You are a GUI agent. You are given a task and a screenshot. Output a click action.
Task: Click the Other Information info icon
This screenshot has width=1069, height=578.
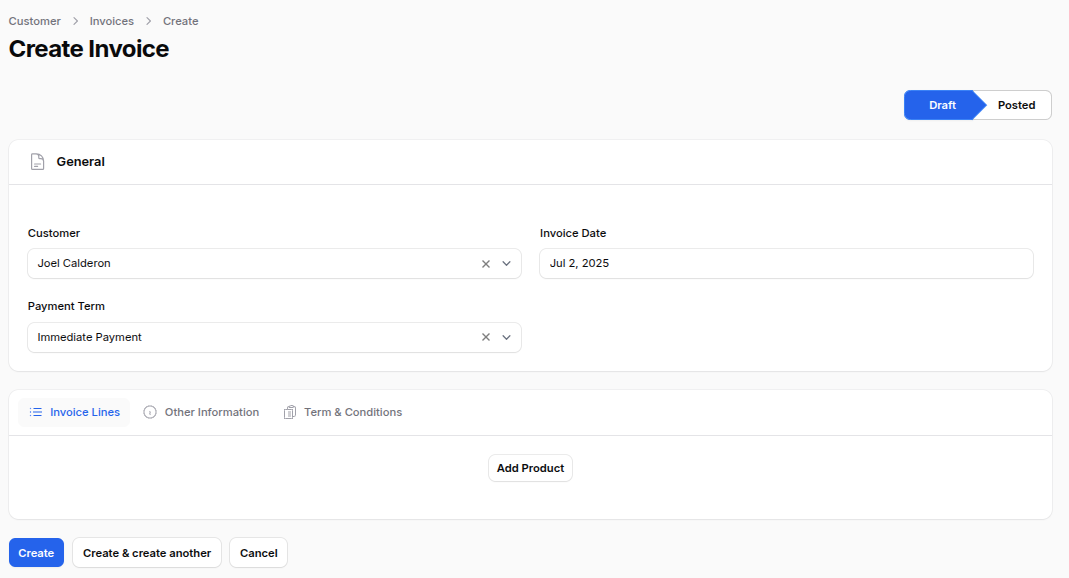pos(150,412)
